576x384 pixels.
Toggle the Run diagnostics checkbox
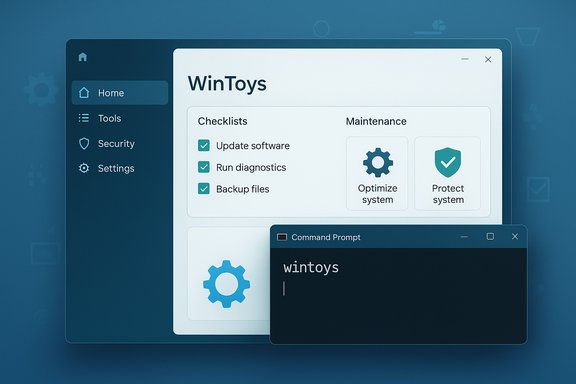tap(204, 167)
